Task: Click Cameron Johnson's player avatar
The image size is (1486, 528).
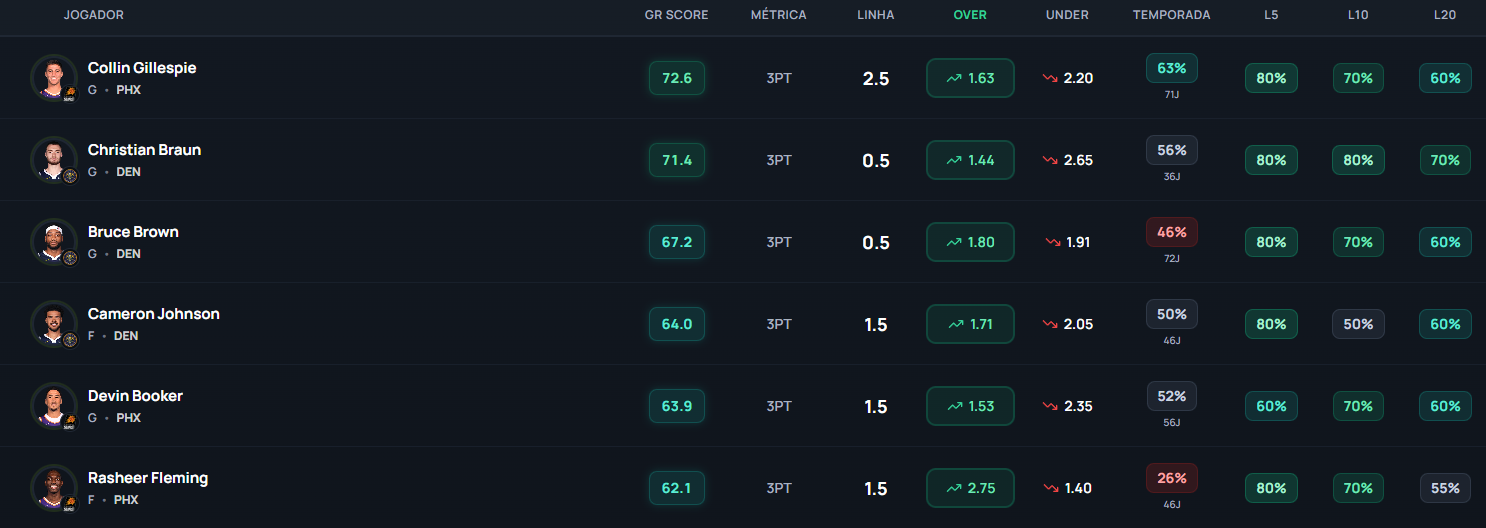Action: 53,324
